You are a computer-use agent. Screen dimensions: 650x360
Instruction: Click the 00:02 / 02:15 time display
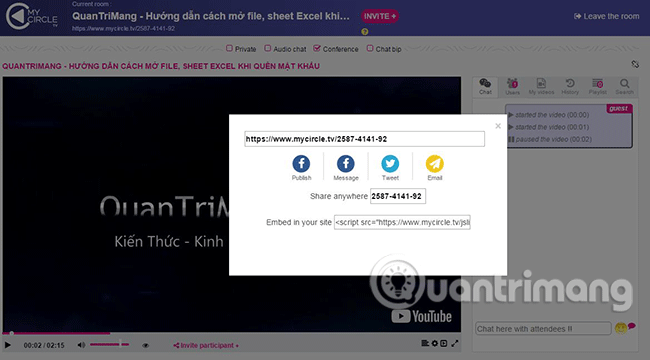[x=44, y=345]
